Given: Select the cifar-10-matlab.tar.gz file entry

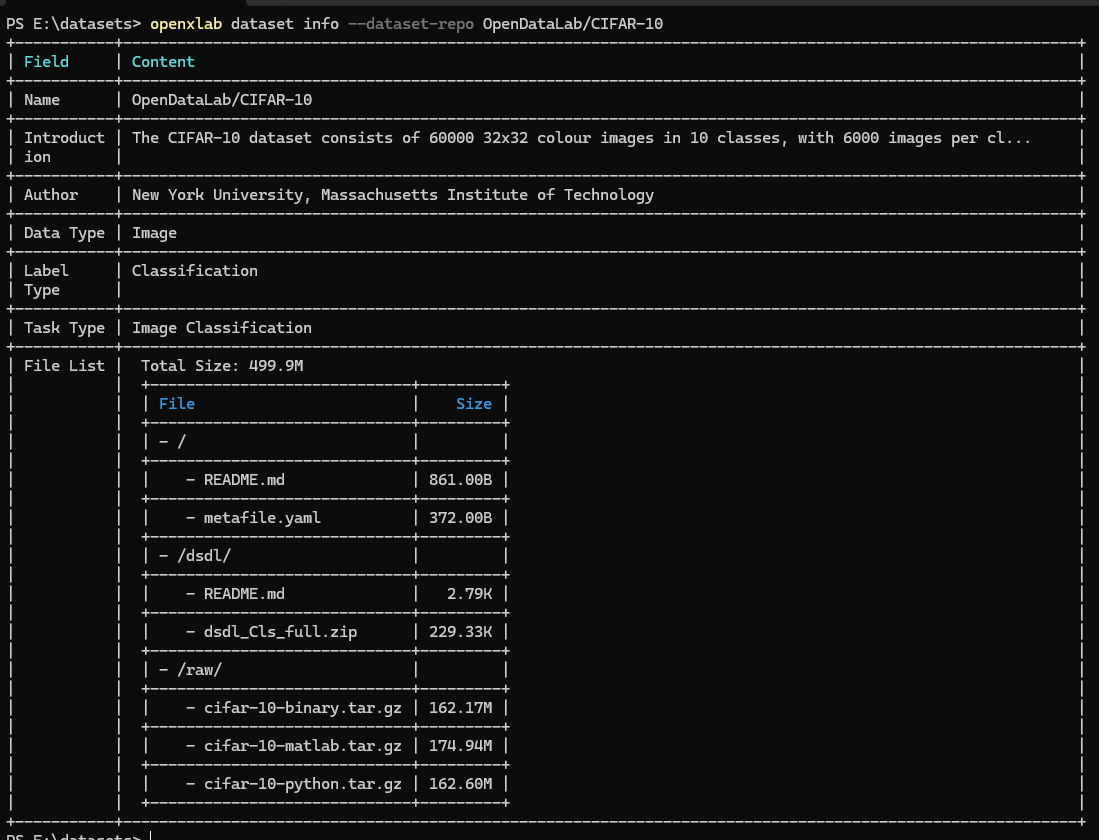Looking at the screenshot, I should 302,746.
